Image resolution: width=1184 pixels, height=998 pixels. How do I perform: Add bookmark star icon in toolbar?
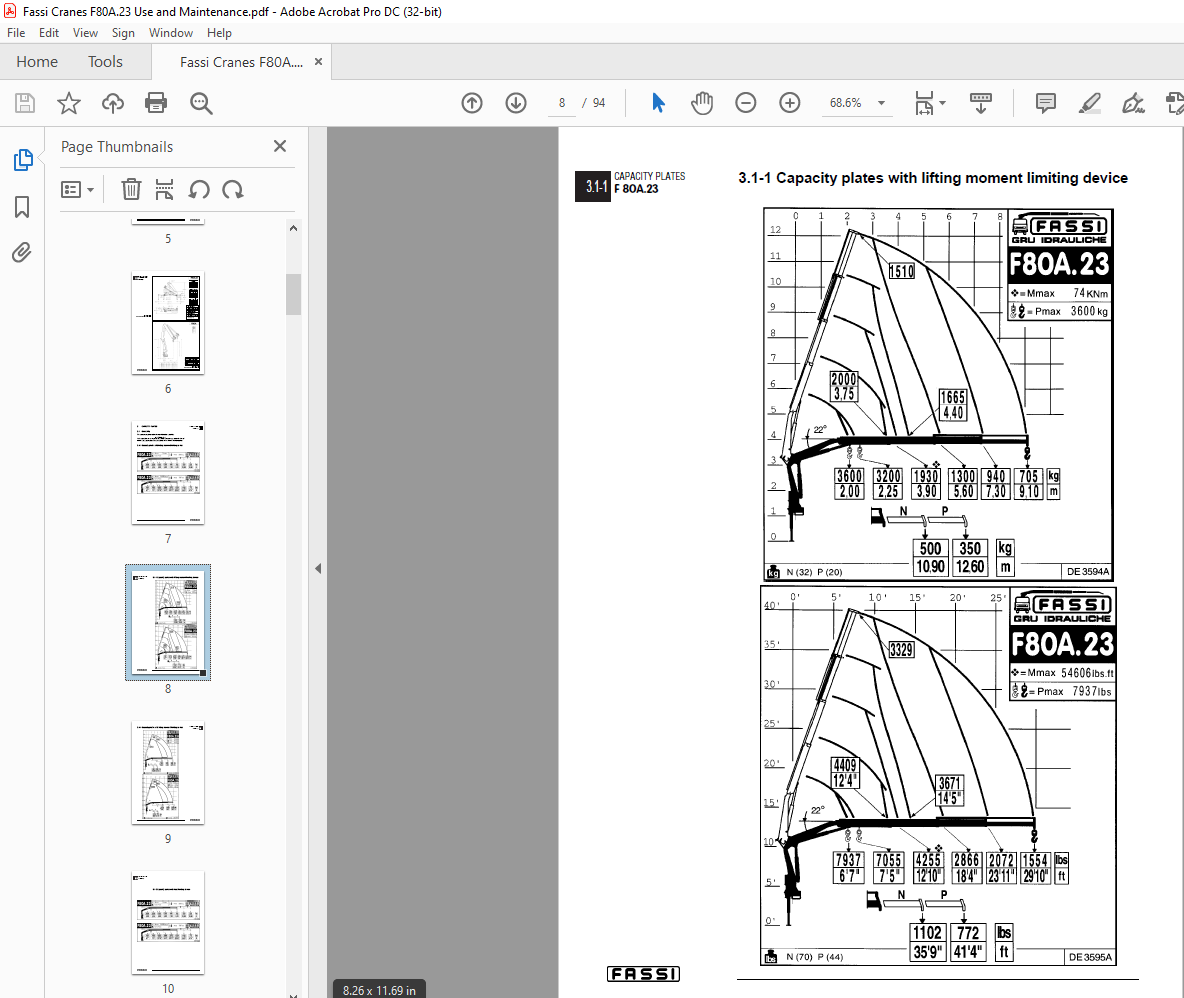[69, 103]
